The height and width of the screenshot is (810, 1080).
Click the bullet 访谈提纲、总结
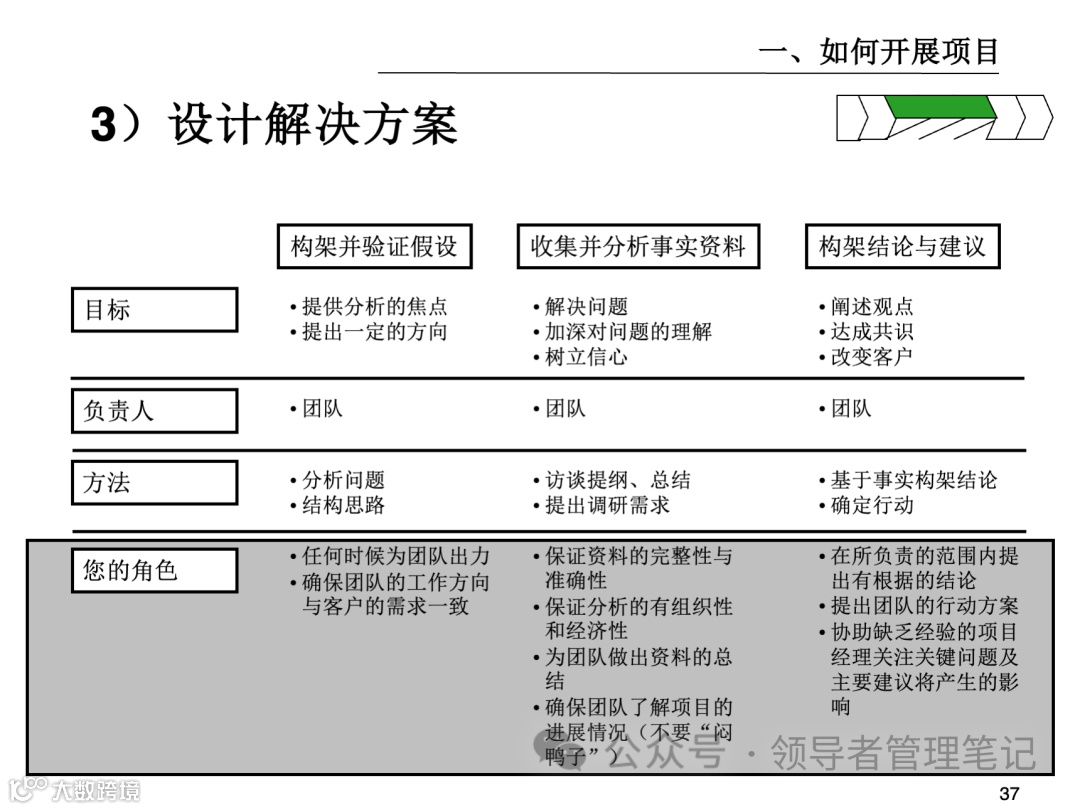pyautogui.click(x=612, y=480)
